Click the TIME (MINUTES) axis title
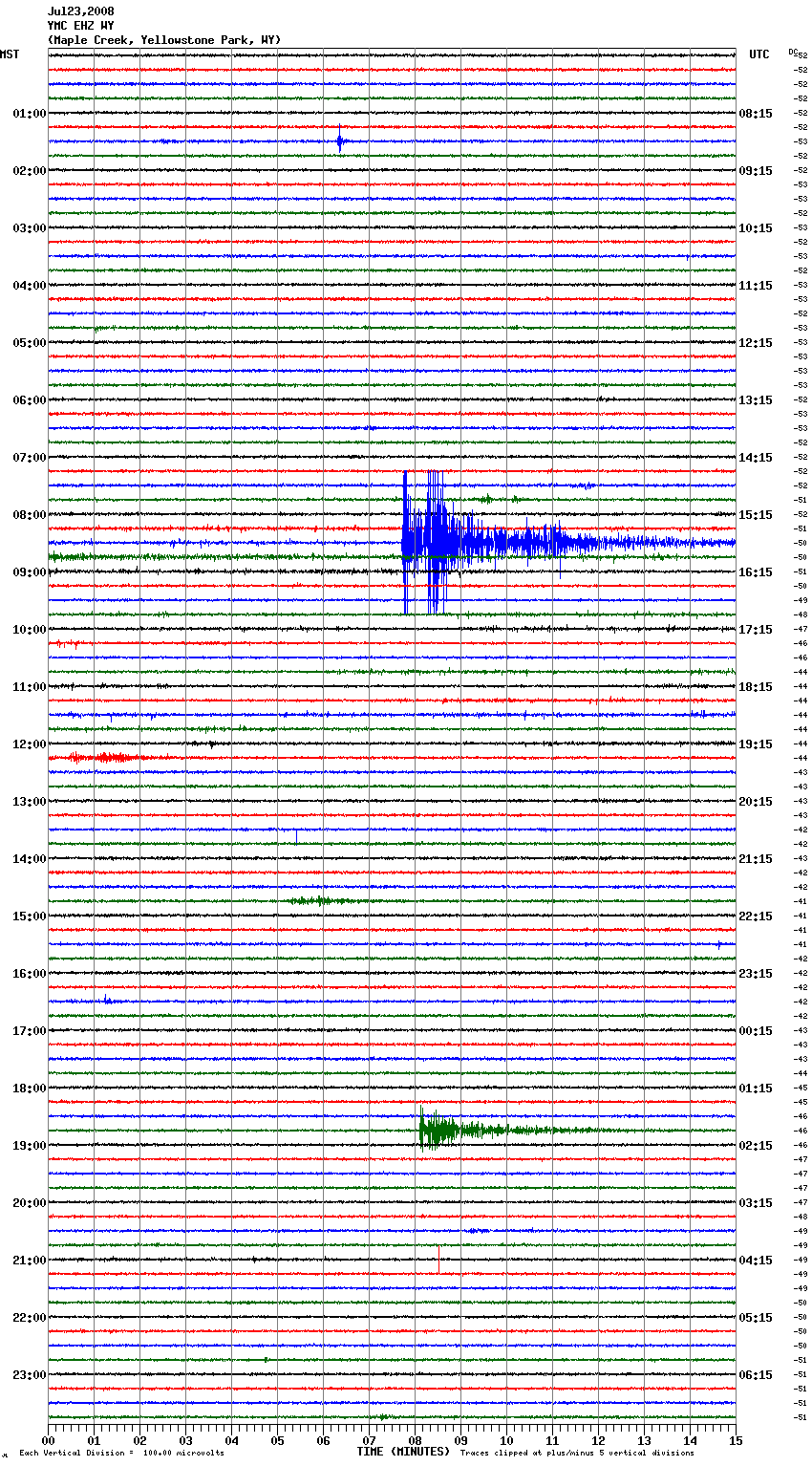Image resolution: width=812 pixels, height=1466 pixels. coord(403,1452)
